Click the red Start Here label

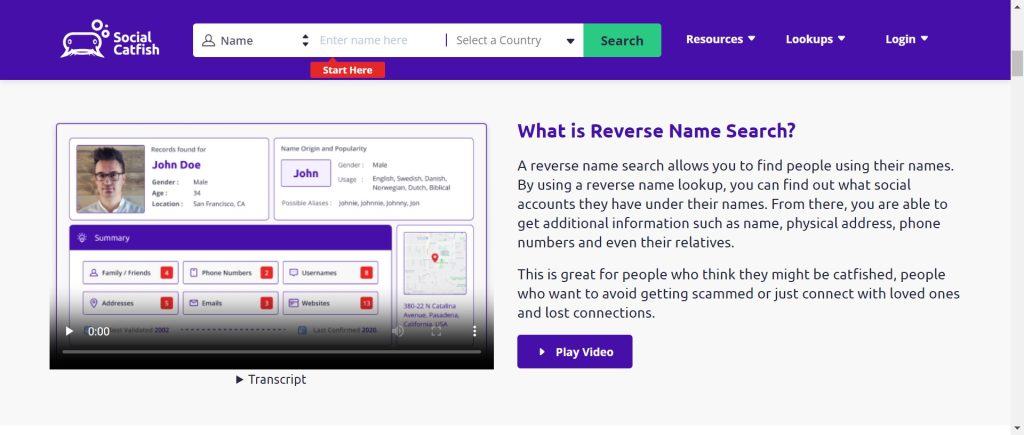click(x=347, y=70)
